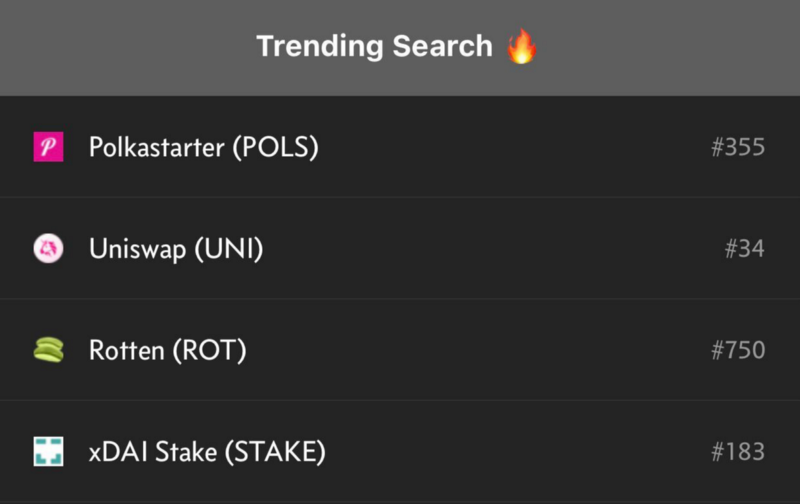Tap blank space in xDAI Stake row
This screenshot has width=800, height=504.
[x=515, y=452]
